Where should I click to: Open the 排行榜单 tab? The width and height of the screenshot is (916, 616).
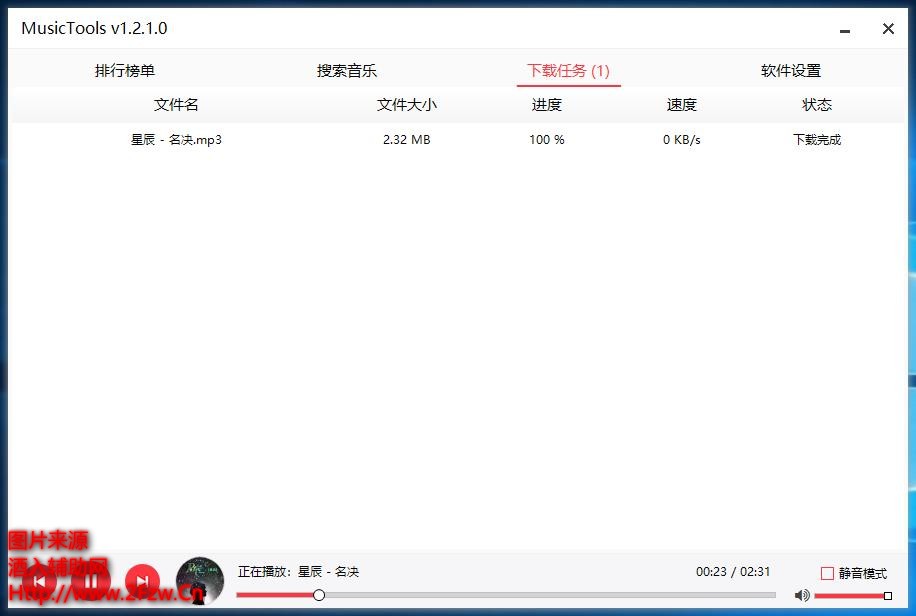coord(124,71)
